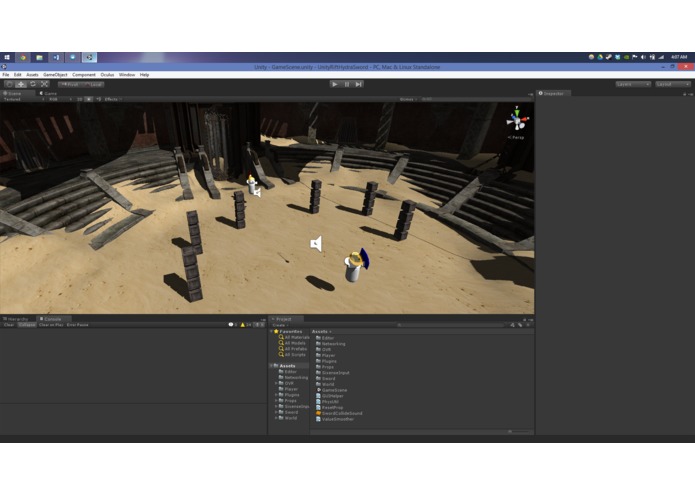695x494 pixels.
Task: Toggle the 2D scene view mode
Action: (80, 99)
